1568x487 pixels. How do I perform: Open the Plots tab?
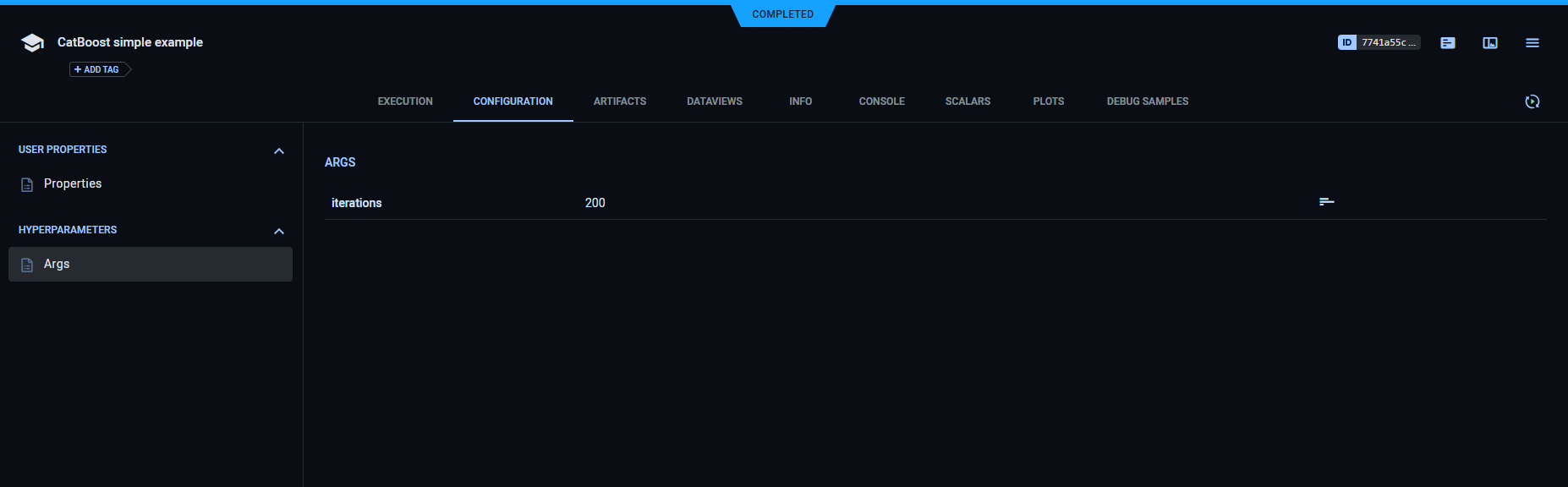click(x=1048, y=101)
